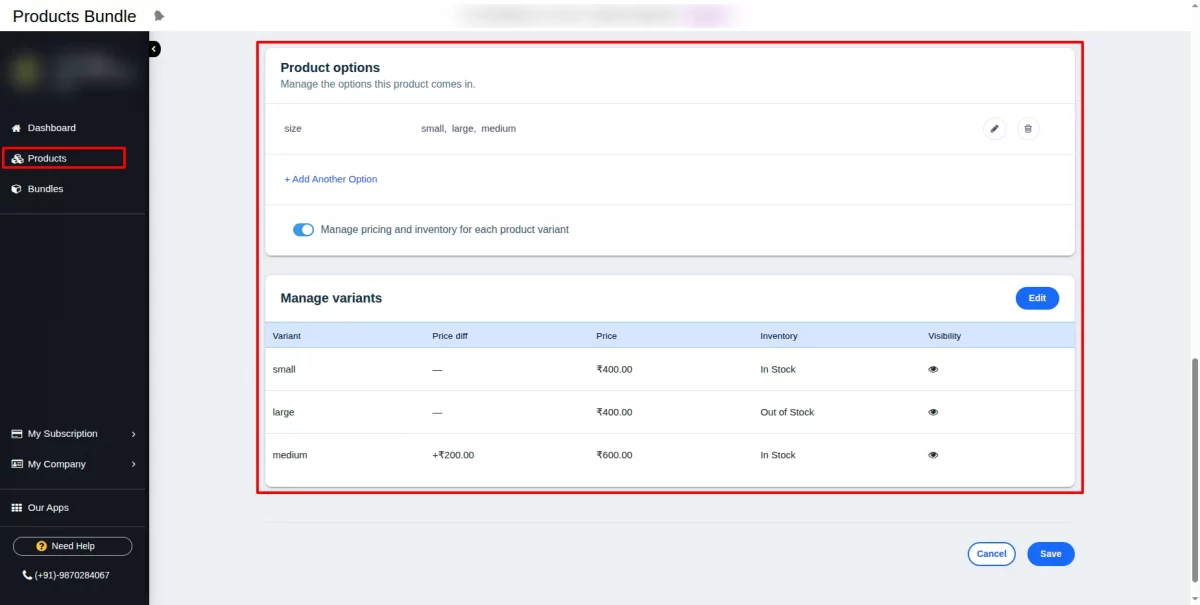
Task: Collapse the sidebar with the arrow button
Action: (x=152, y=48)
